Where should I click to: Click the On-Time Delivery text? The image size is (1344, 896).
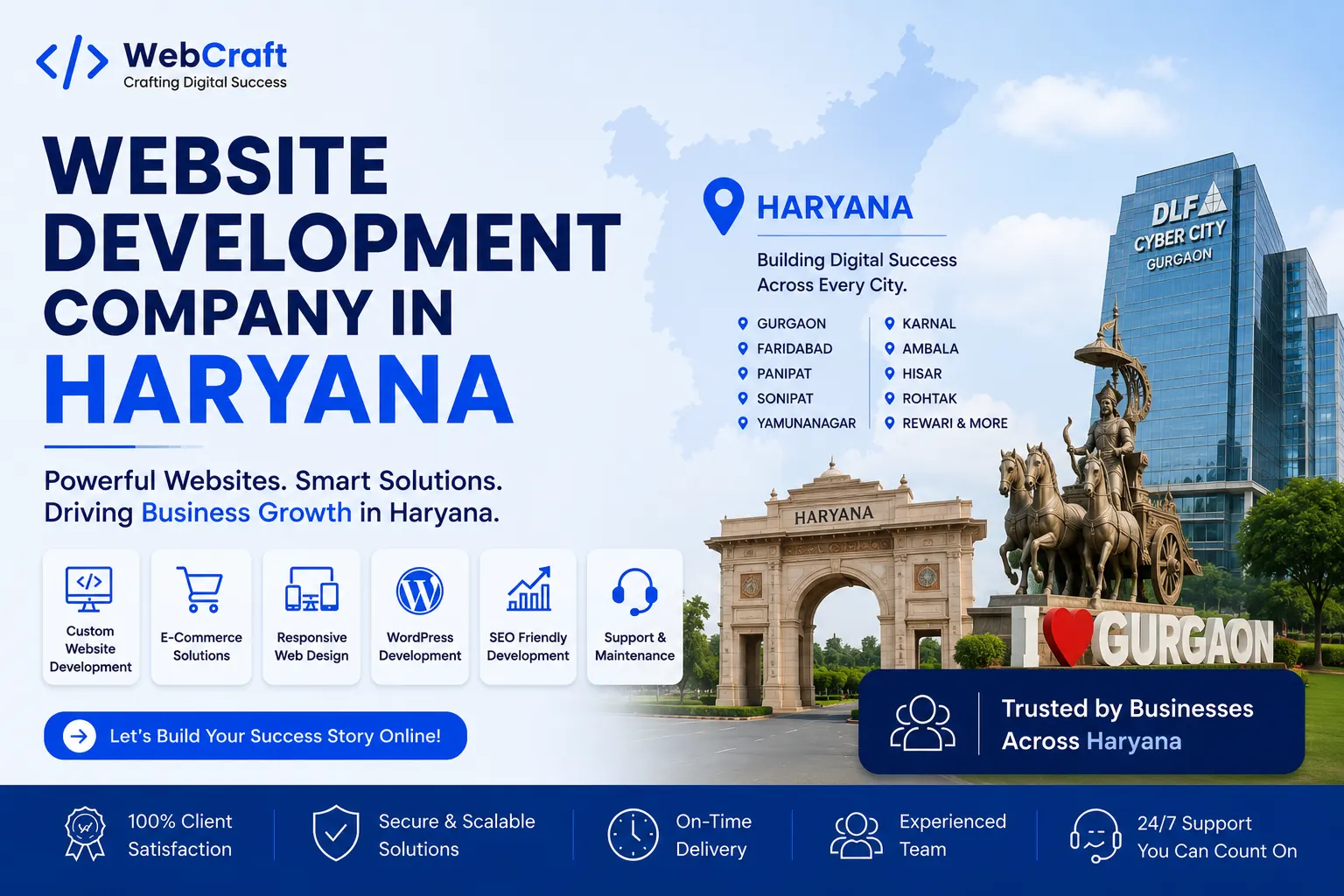tap(713, 835)
